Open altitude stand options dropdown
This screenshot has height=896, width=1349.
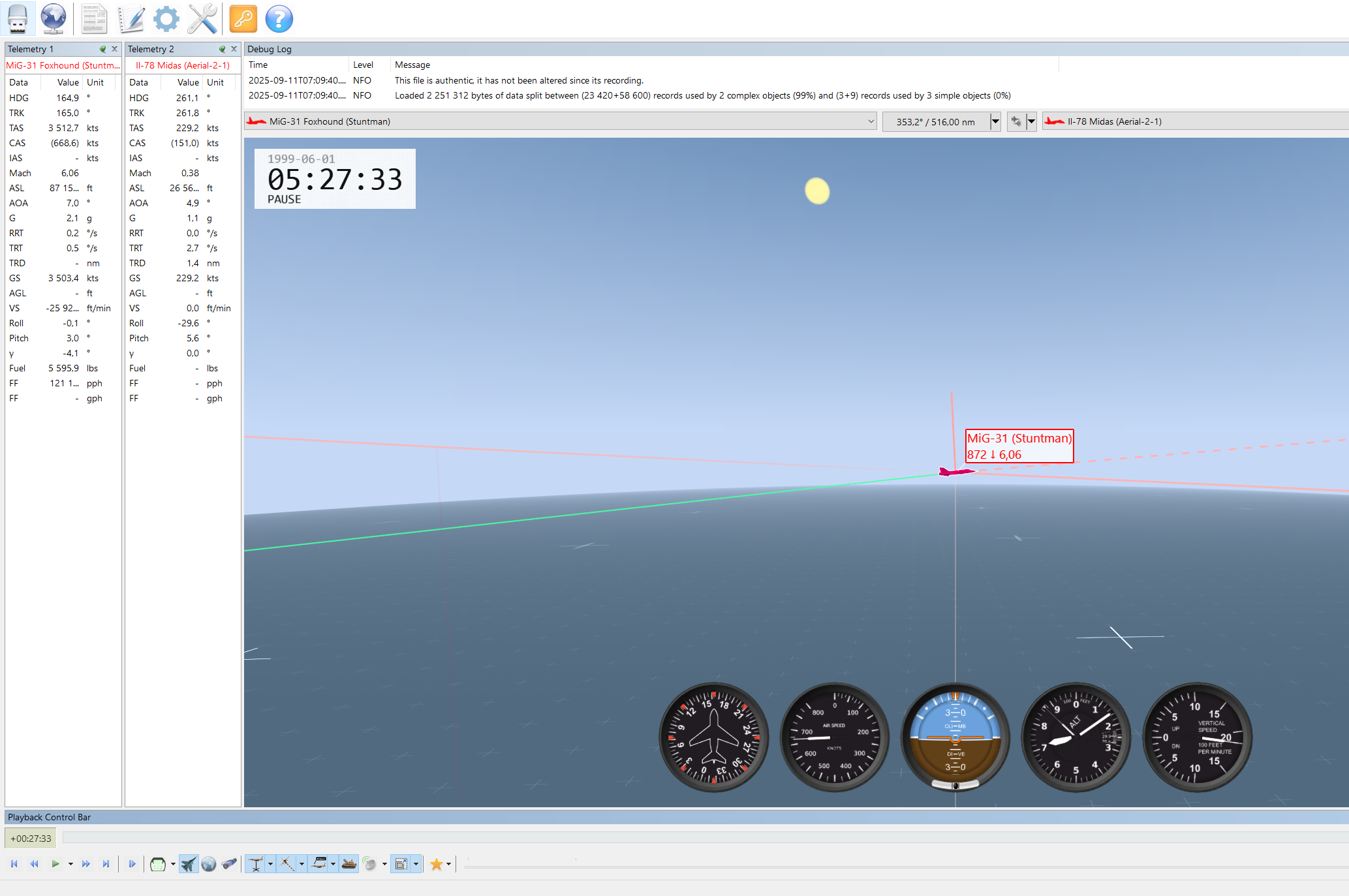[270, 864]
